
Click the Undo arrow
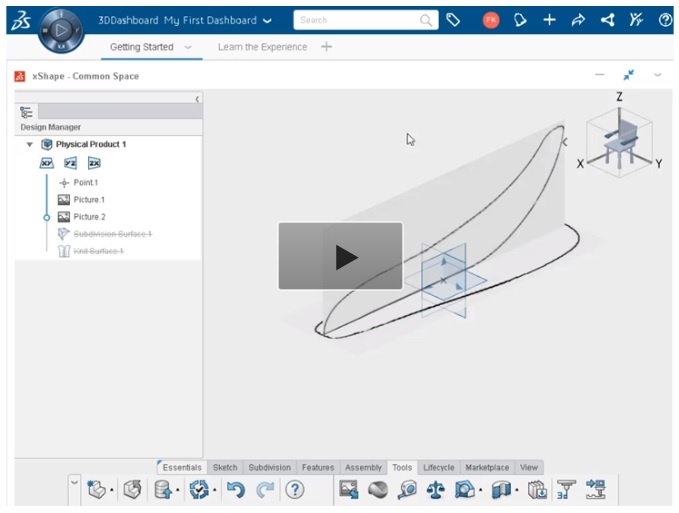(236, 490)
